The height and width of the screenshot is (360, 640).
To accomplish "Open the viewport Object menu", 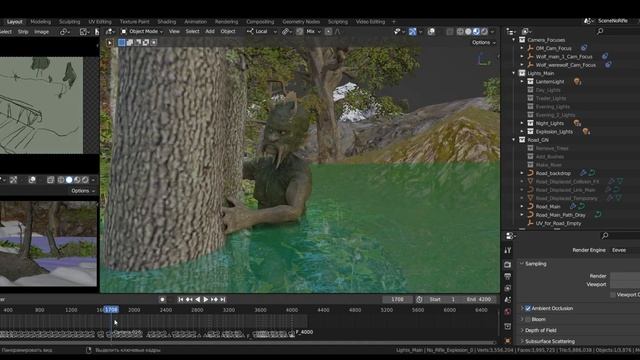I will (228, 31).
